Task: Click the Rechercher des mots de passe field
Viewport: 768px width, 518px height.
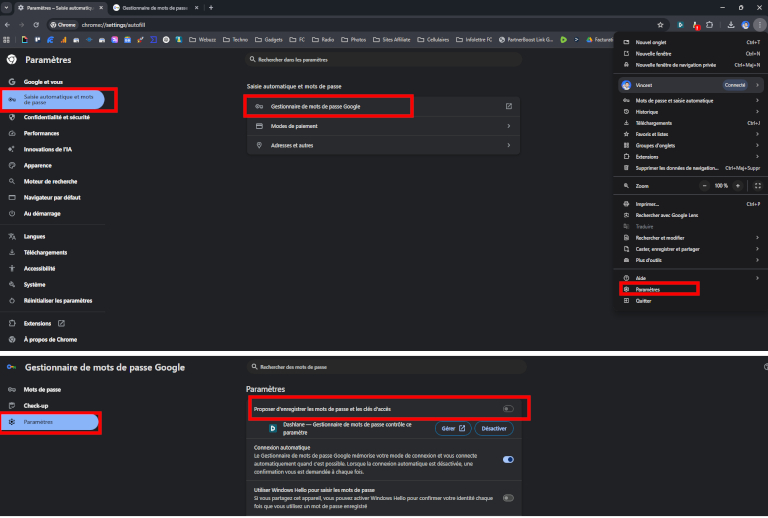Action: (x=387, y=367)
